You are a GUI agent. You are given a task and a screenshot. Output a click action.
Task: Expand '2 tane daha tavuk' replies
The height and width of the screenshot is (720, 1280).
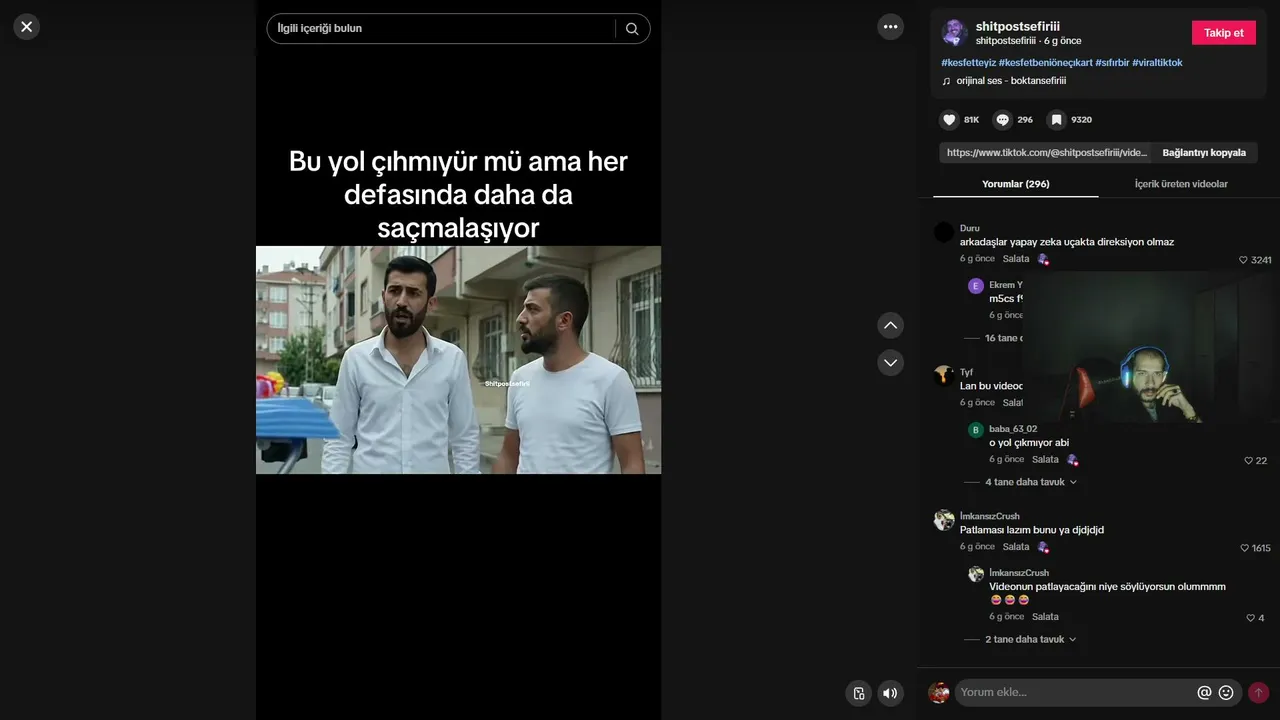click(1031, 639)
